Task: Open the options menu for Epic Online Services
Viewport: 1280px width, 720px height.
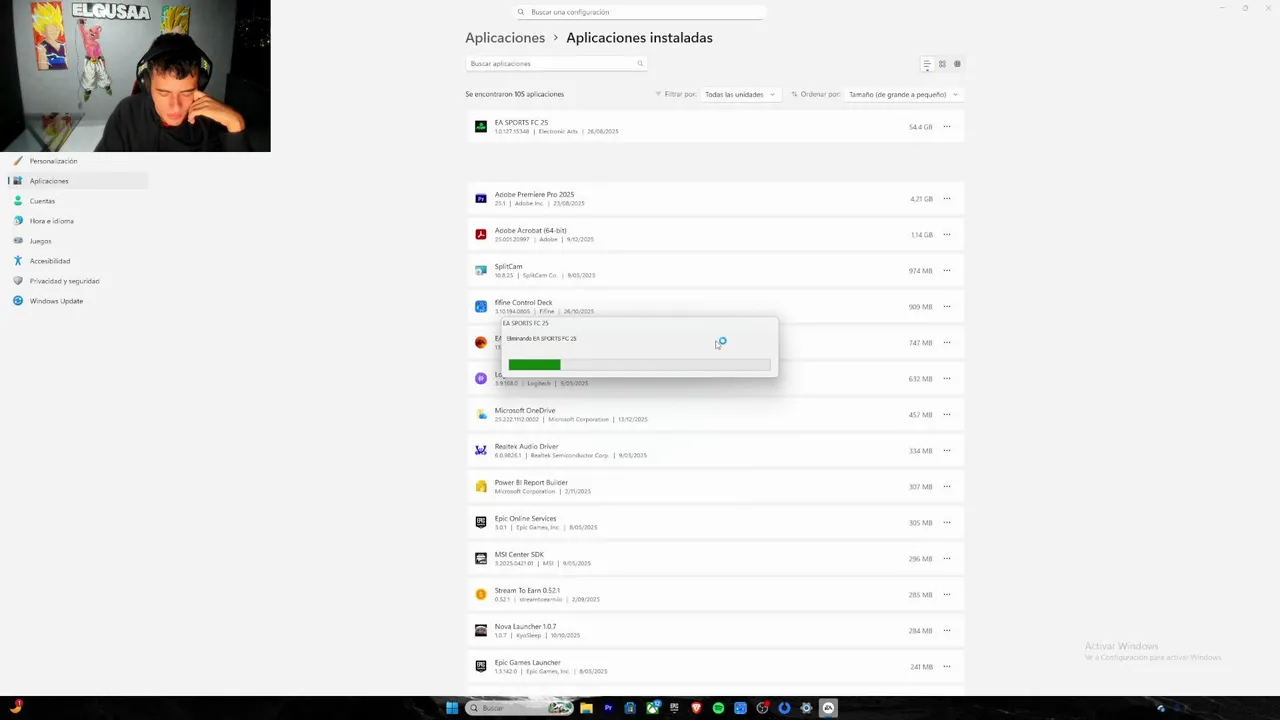Action: (x=947, y=523)
